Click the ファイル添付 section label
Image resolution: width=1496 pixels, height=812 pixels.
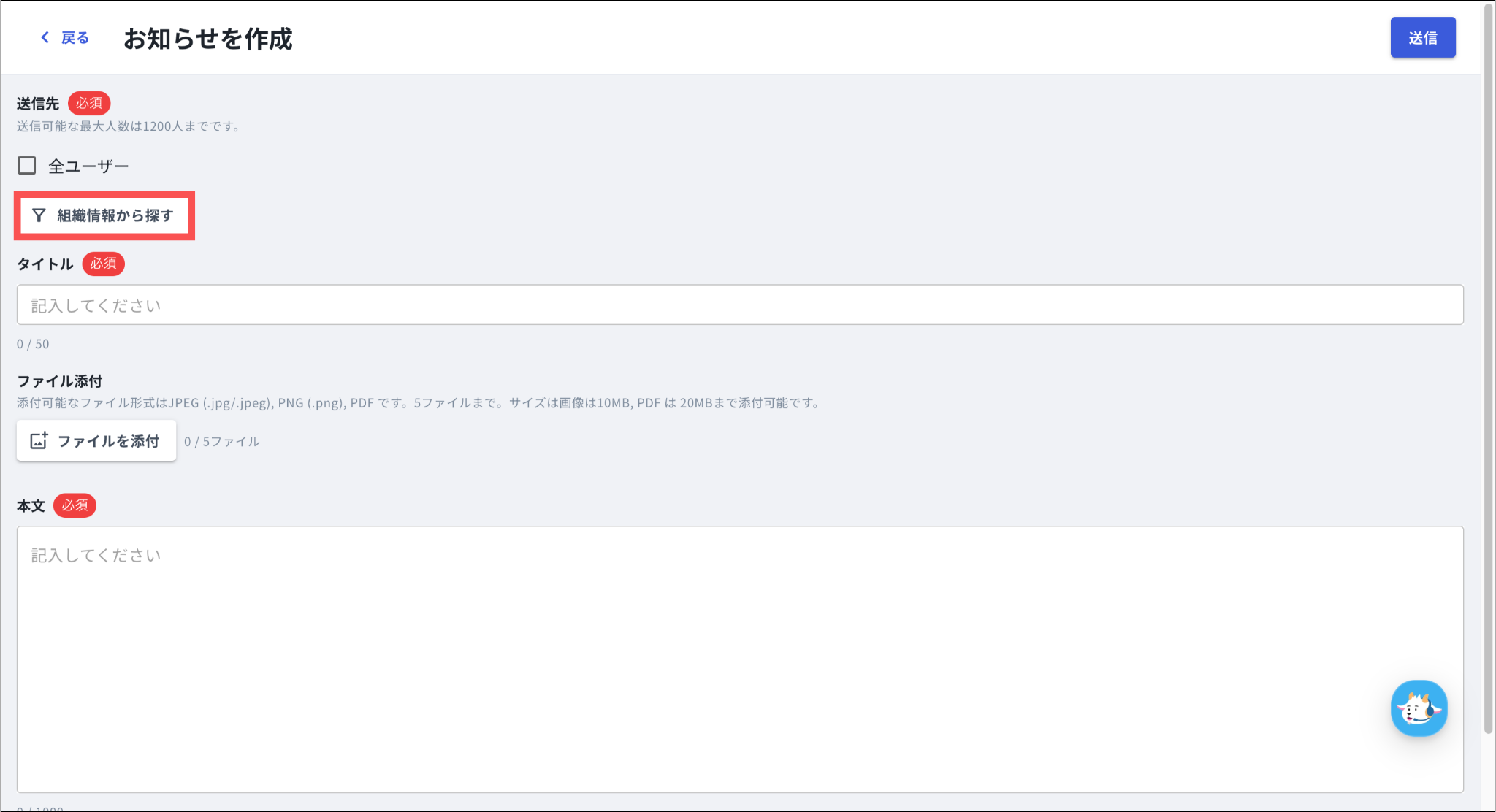60,381
